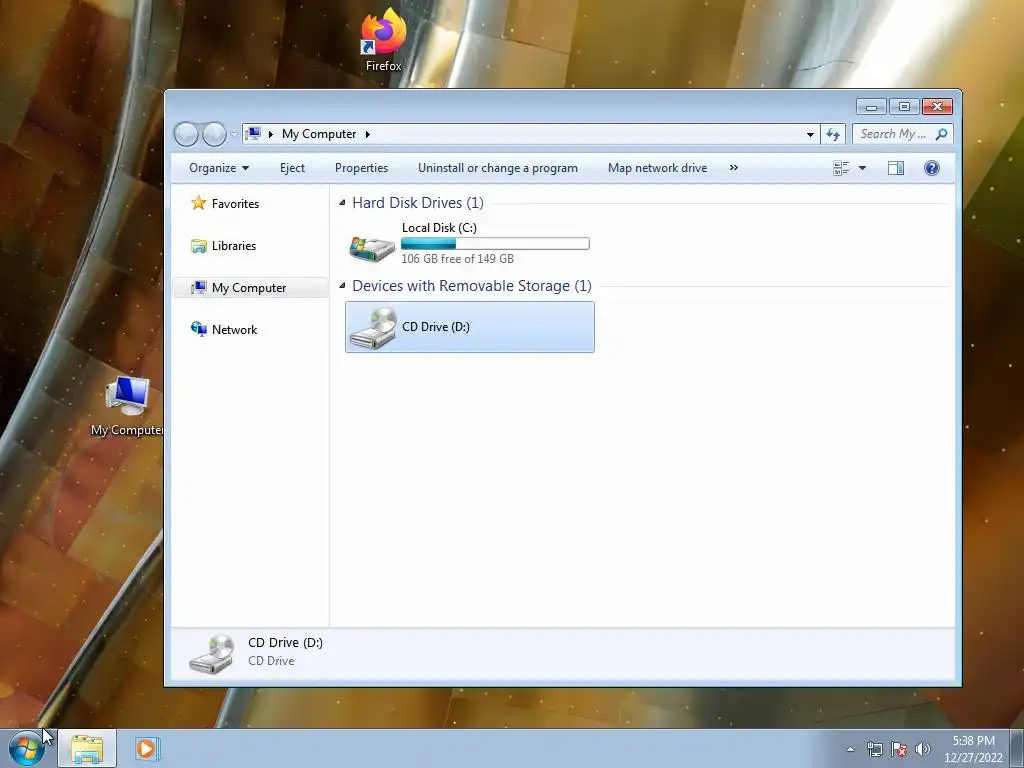
Task: Click the Libraries folder icon
Action: pyautogui.click(x=199, y=246)
